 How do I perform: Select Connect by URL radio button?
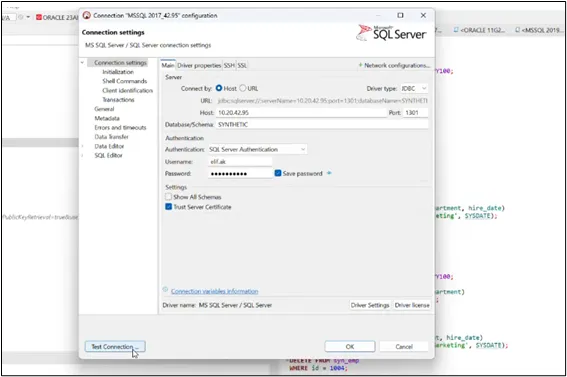pos(243,88)
